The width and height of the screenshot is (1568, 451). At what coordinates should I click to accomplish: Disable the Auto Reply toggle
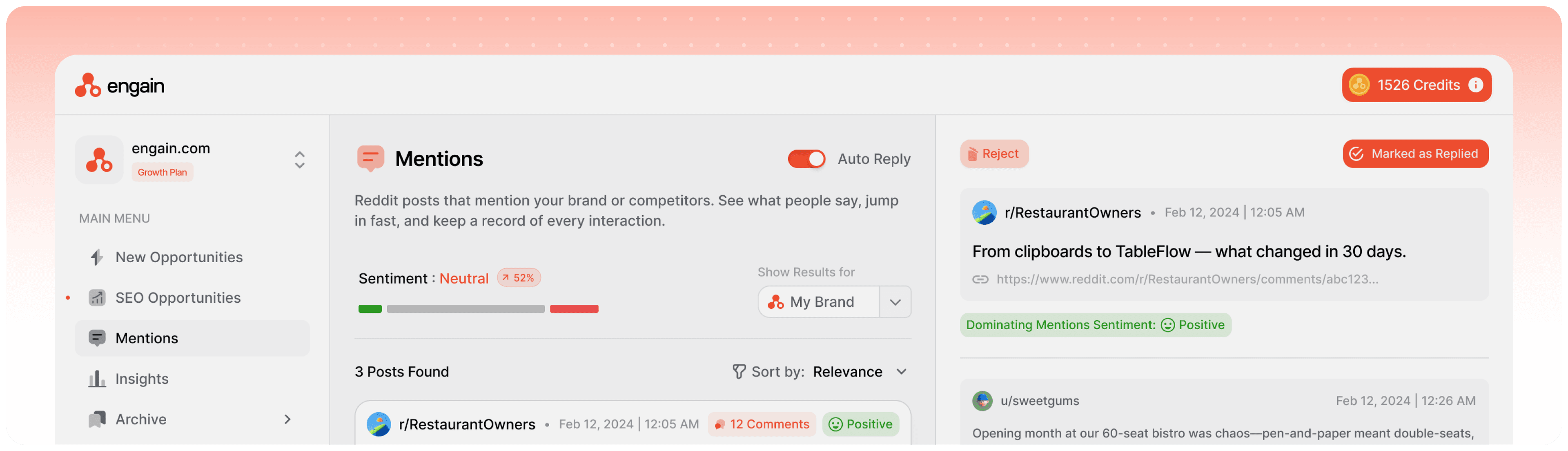tap(806, 159)
